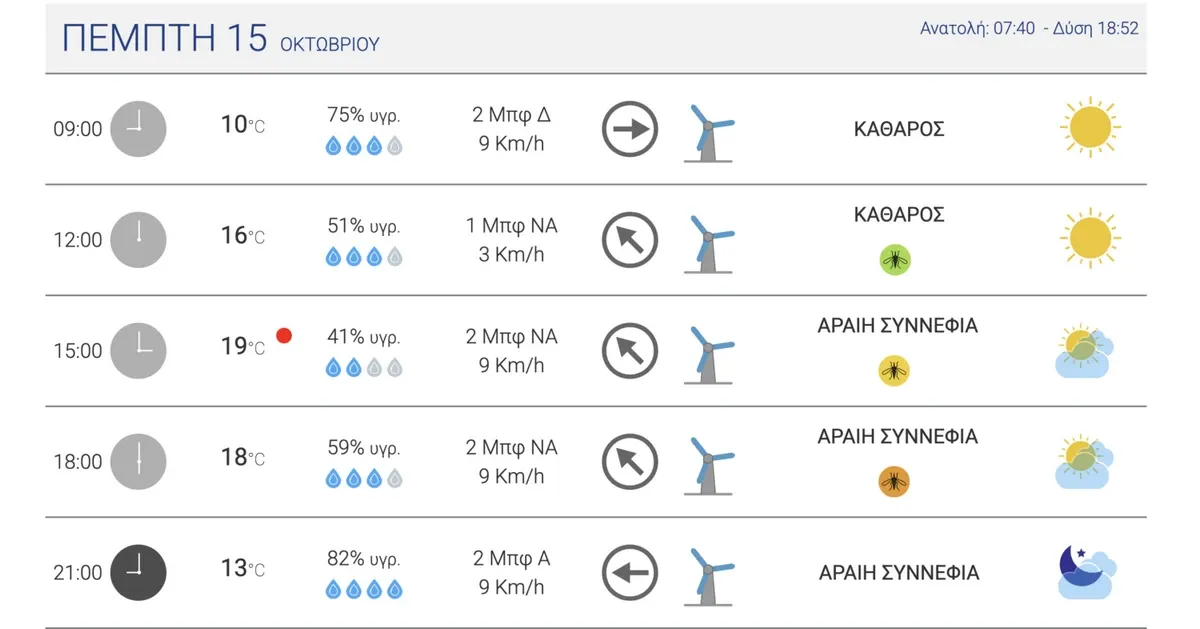Click the wind turbine icon at 18:00
Image resolution: width=1200 pixels, height=629 pixels.
pyautogui.click(x=709, y=464)
